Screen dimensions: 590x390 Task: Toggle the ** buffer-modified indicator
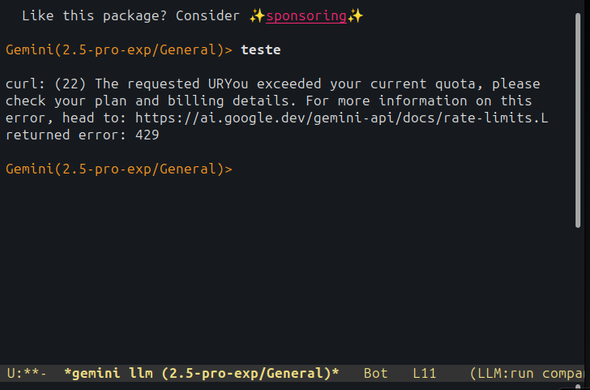point(32,373)
